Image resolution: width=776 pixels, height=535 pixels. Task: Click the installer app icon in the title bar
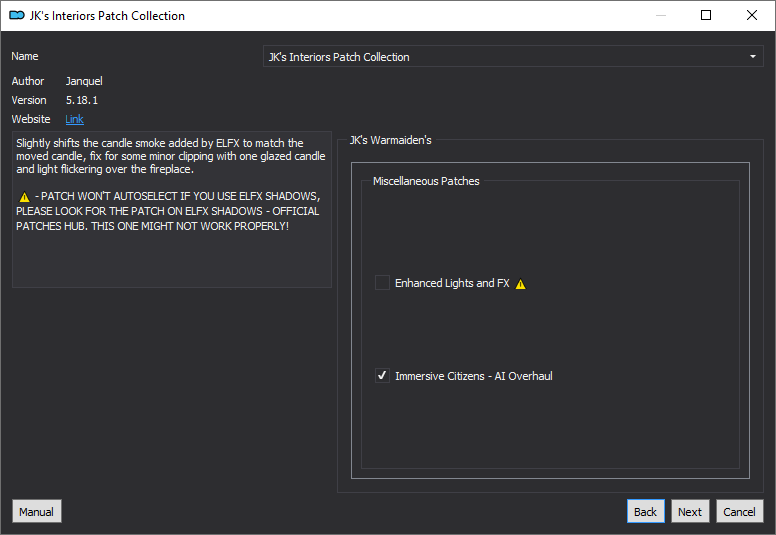point(17,15)
